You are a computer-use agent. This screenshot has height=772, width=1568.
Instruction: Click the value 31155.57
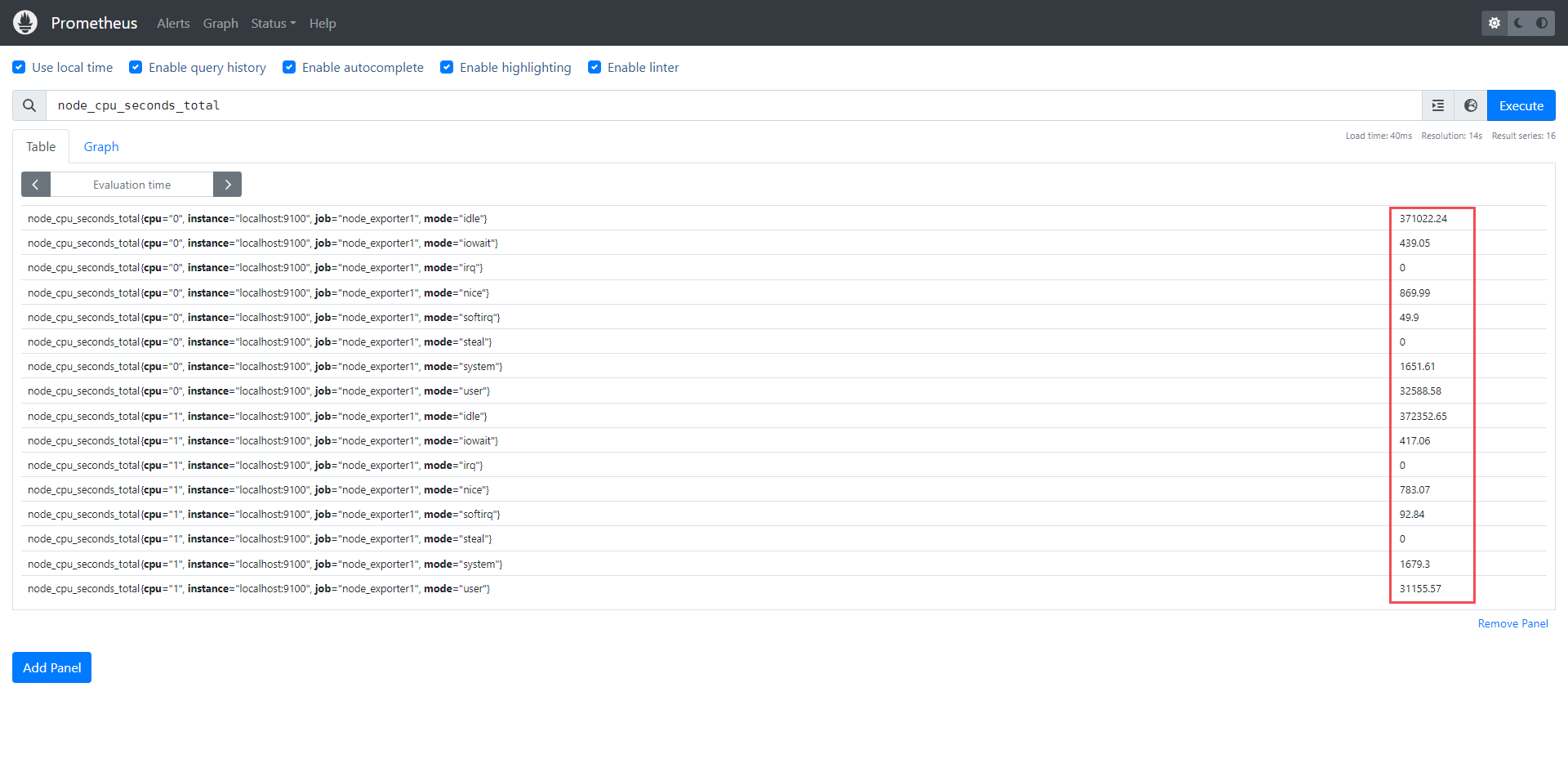tap(1420, 588)
